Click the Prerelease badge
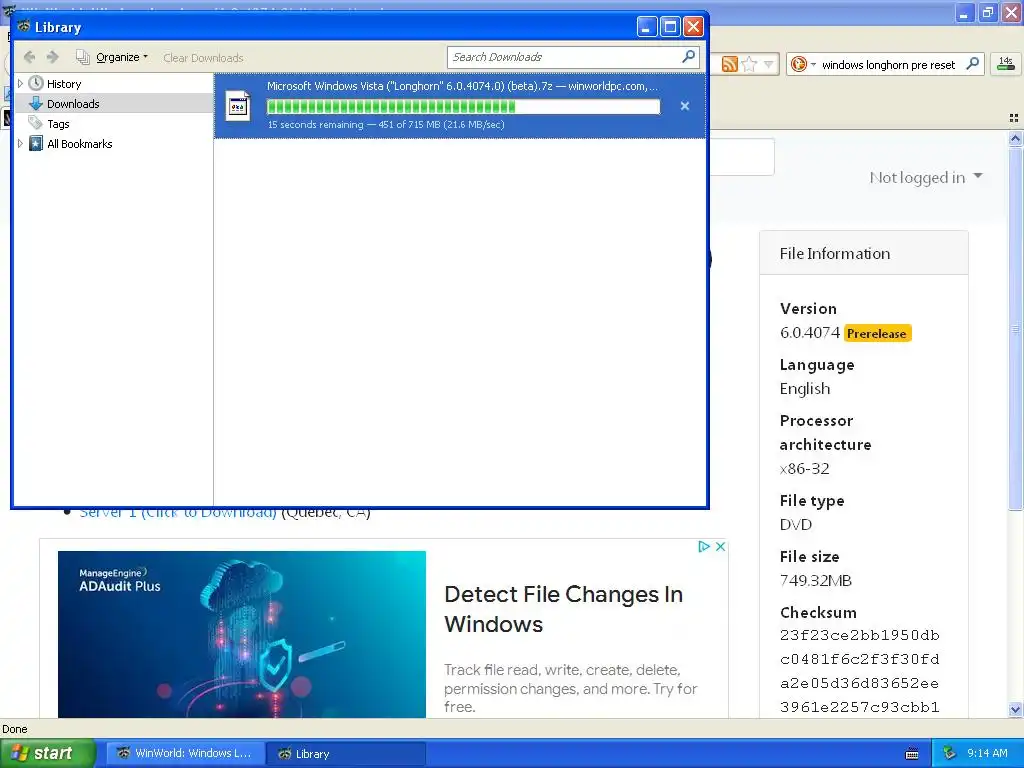Image resolution: width=1024 pixels, height=768 pixels. 876,333
